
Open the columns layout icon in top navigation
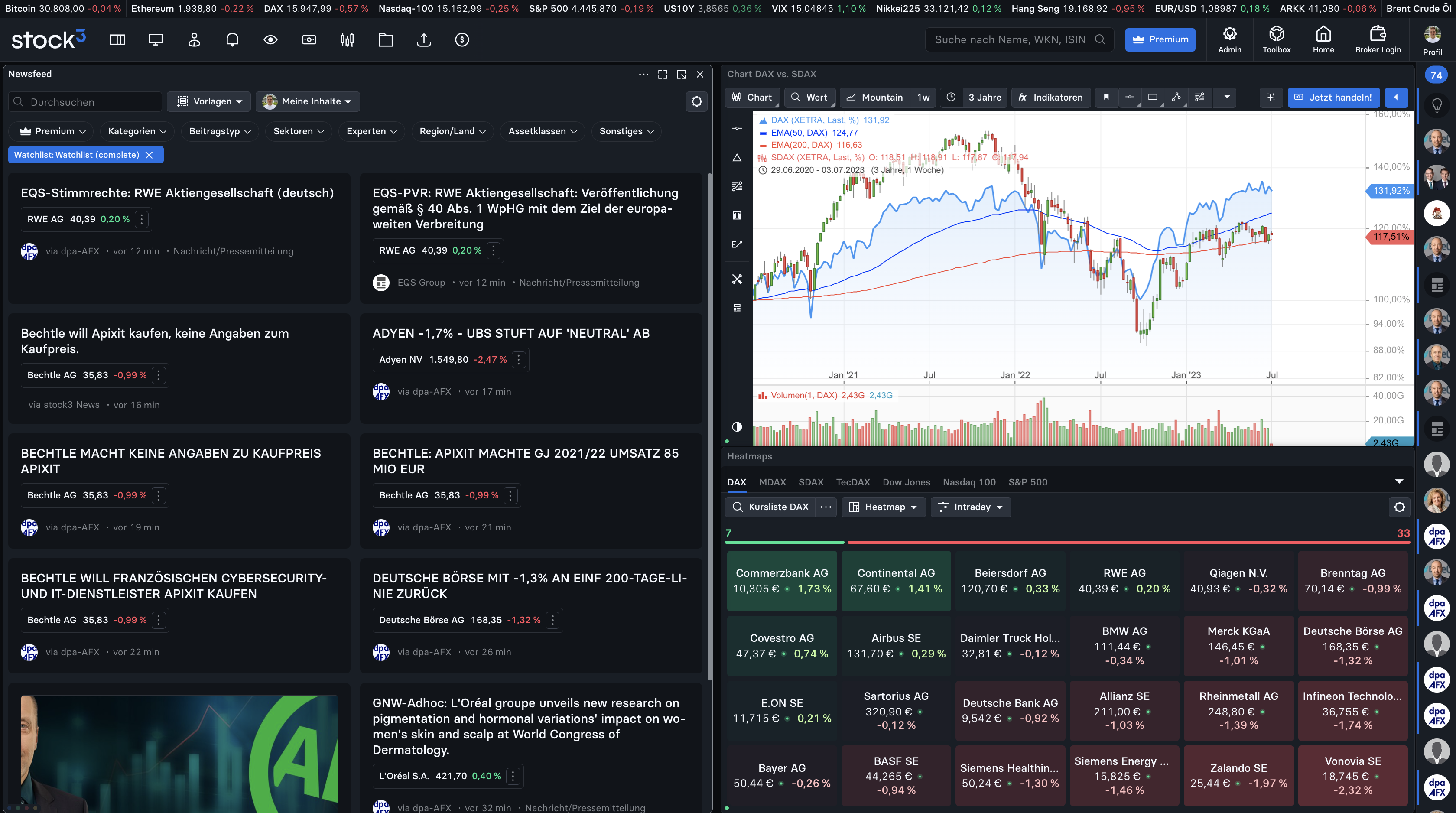(117, 39)
